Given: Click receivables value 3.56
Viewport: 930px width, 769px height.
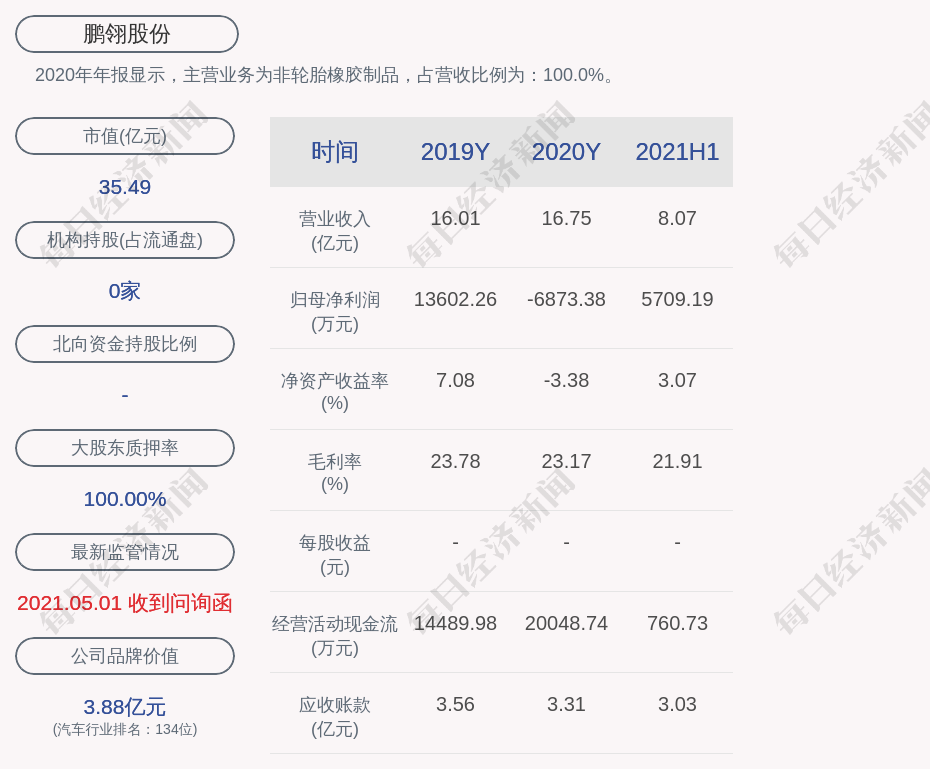Looking at the screenshot, I should 455,704.
